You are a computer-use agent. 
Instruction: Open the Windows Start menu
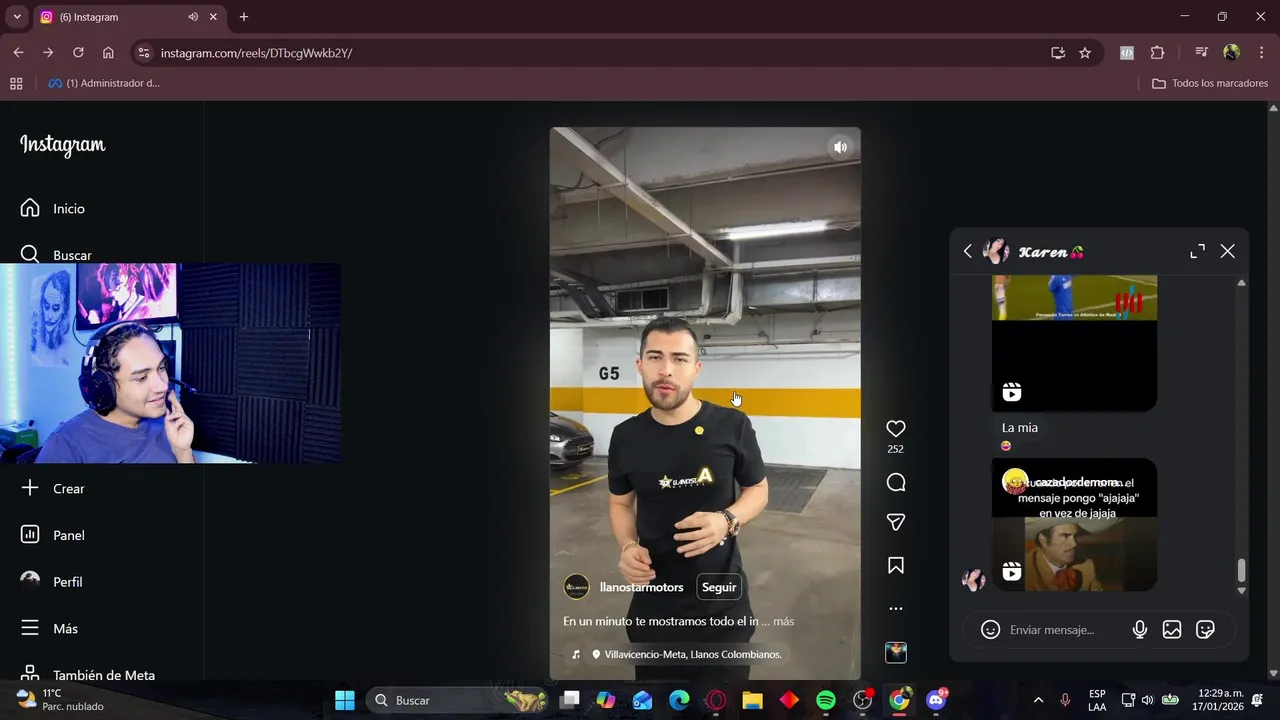click(x=345, y=700)
